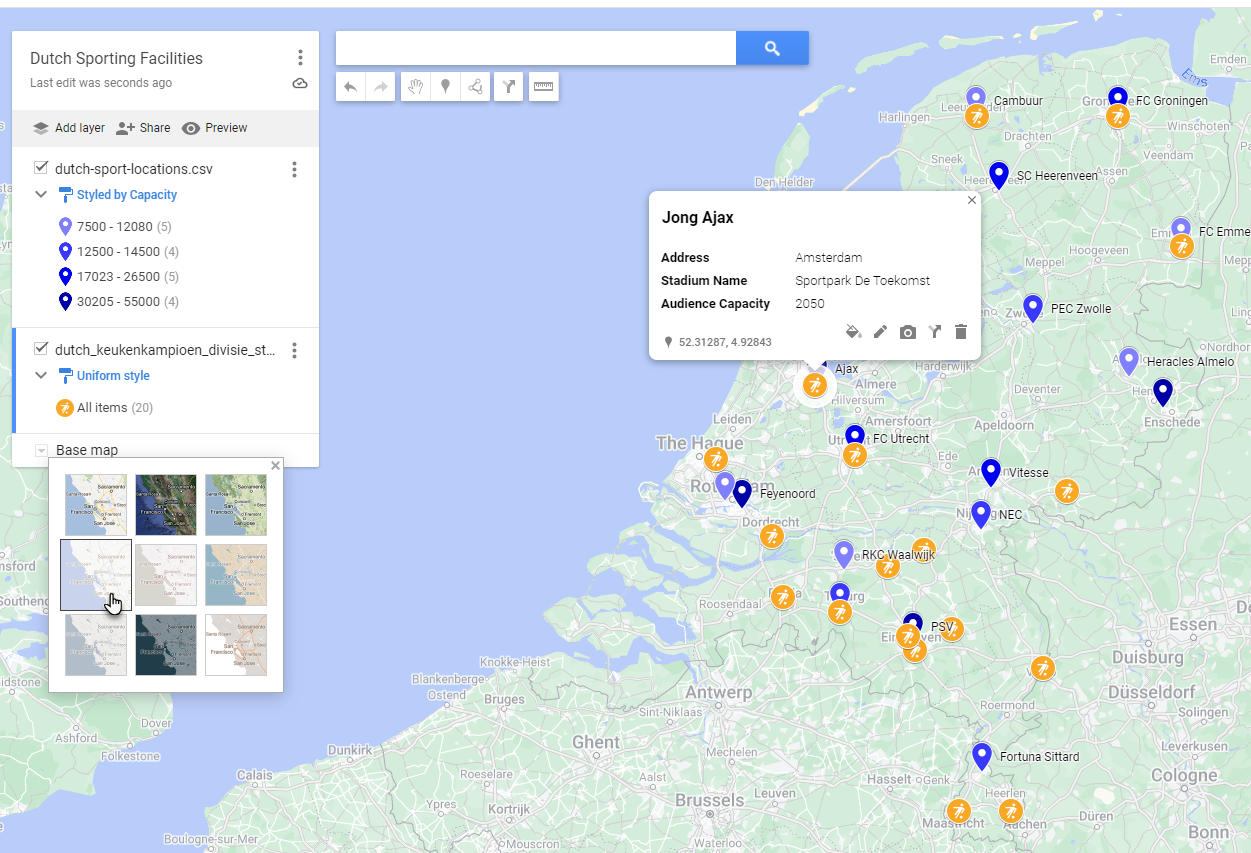Click Add layer
This screenshot has height=853, width=1251.
[68, 128]
